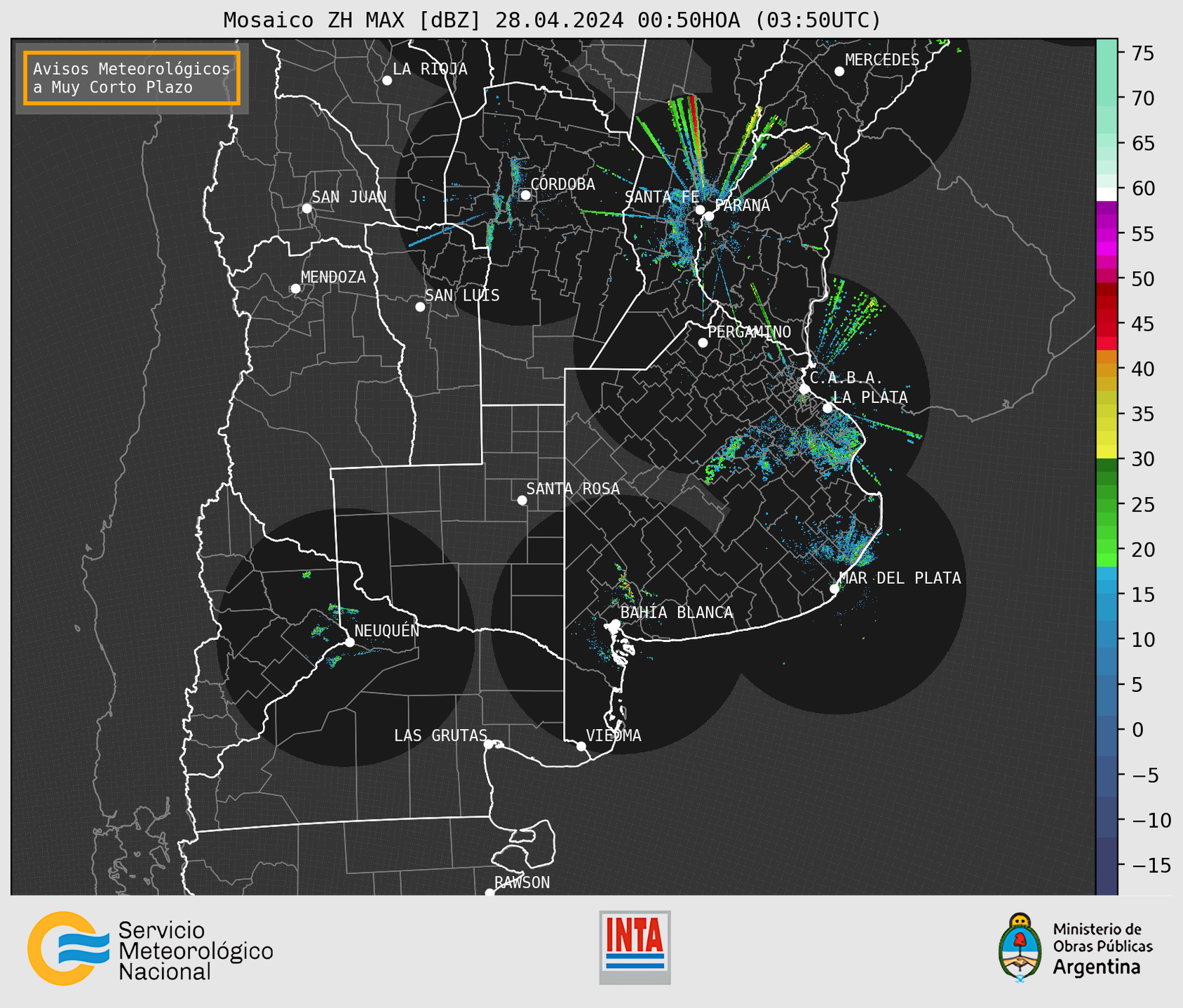Select the La Rioja city marker
1183x1008 pixels.
coord(387,81)
